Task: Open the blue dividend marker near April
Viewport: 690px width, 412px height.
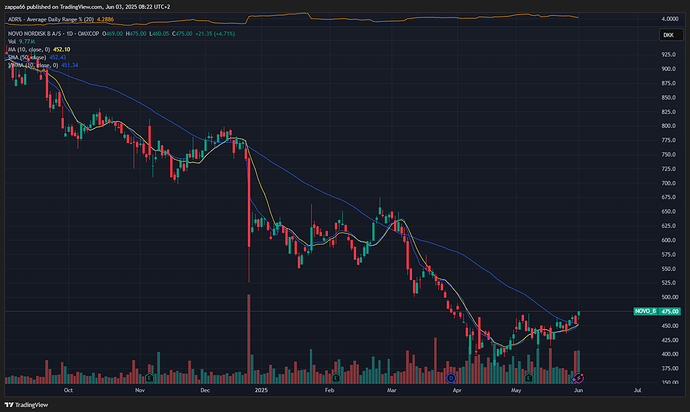Action: click(451, 378)
